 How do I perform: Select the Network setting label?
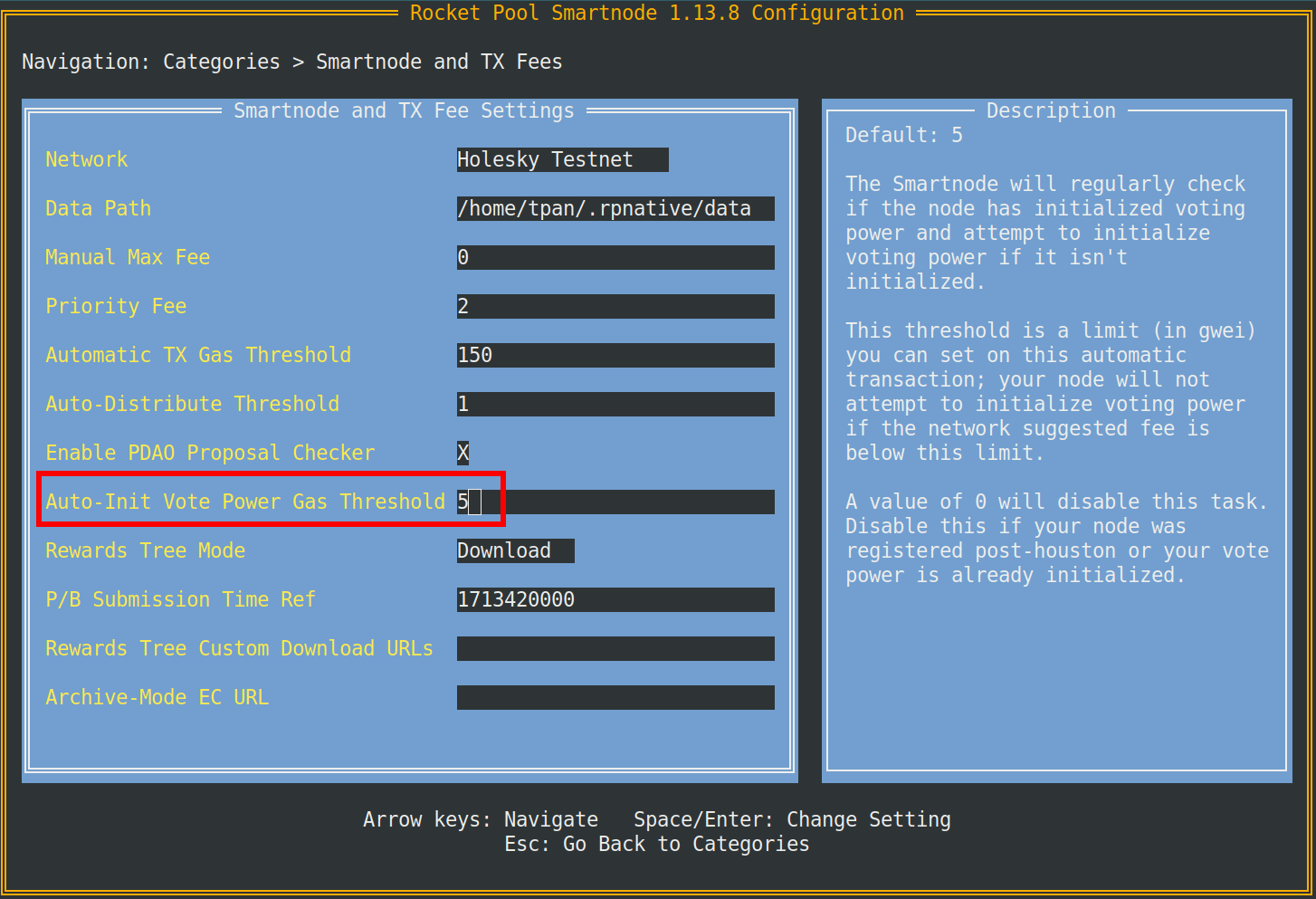[x=87, y=159]
